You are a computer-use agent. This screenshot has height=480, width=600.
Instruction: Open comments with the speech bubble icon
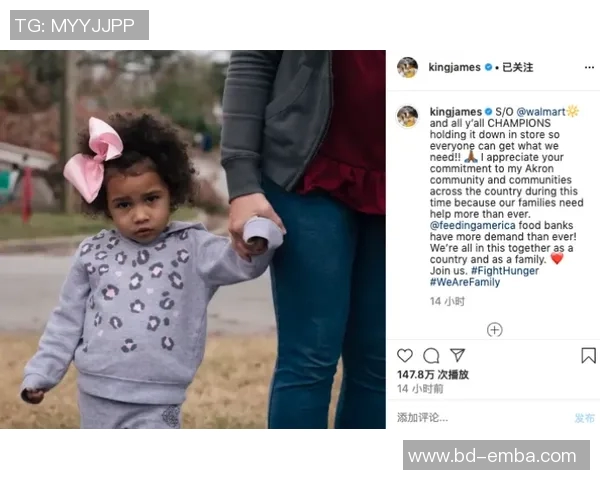coord(431,356)
